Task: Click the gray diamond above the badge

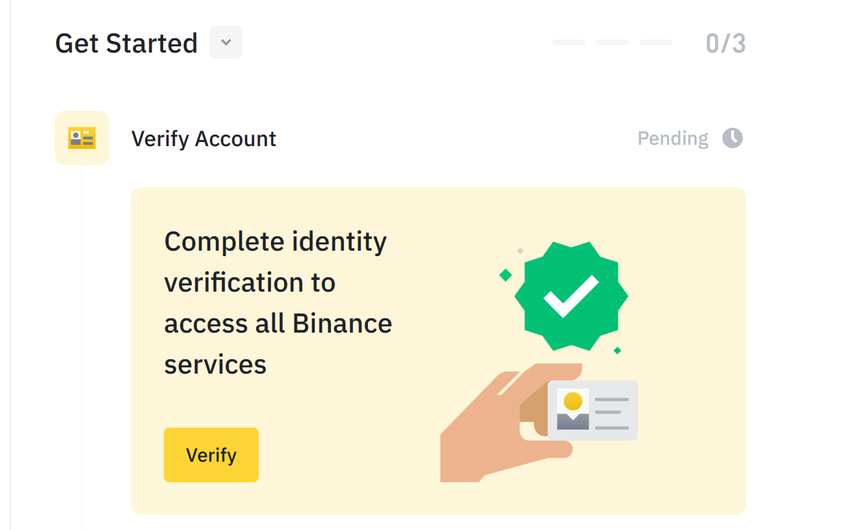Action: point(520,250)
